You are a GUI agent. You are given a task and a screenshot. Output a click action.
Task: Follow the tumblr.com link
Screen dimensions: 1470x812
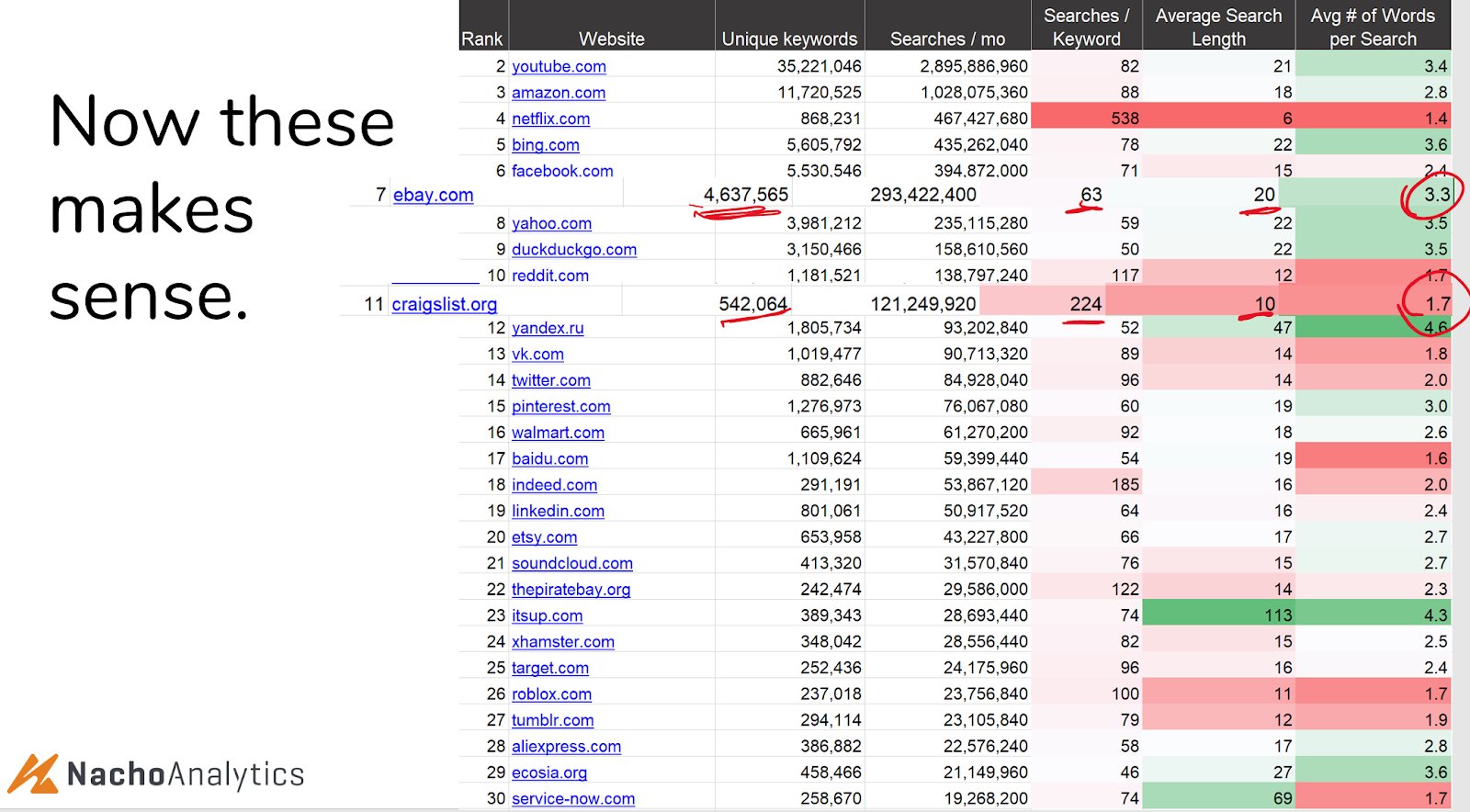coord(553,721)
